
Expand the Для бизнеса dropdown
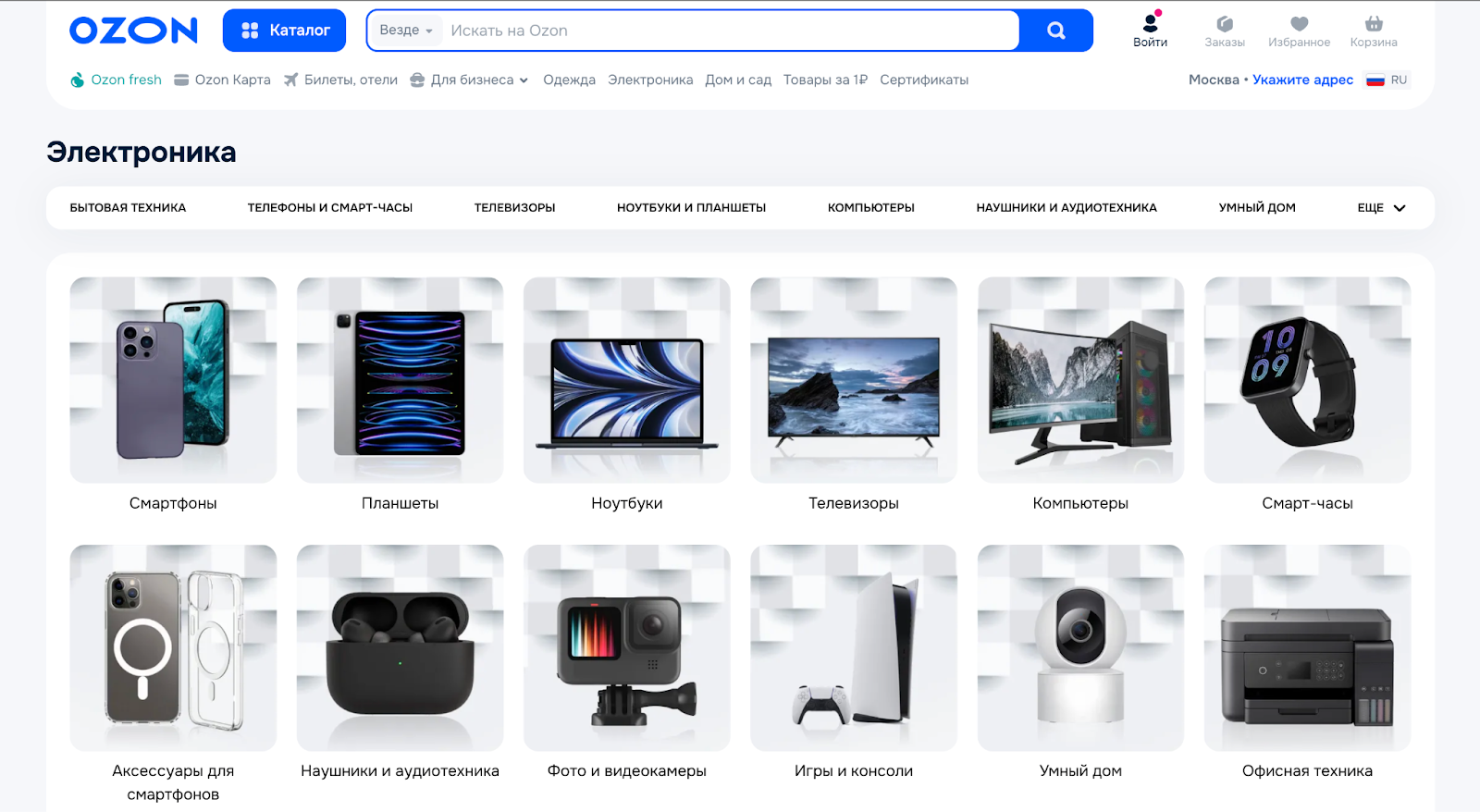tap(470, 80)
